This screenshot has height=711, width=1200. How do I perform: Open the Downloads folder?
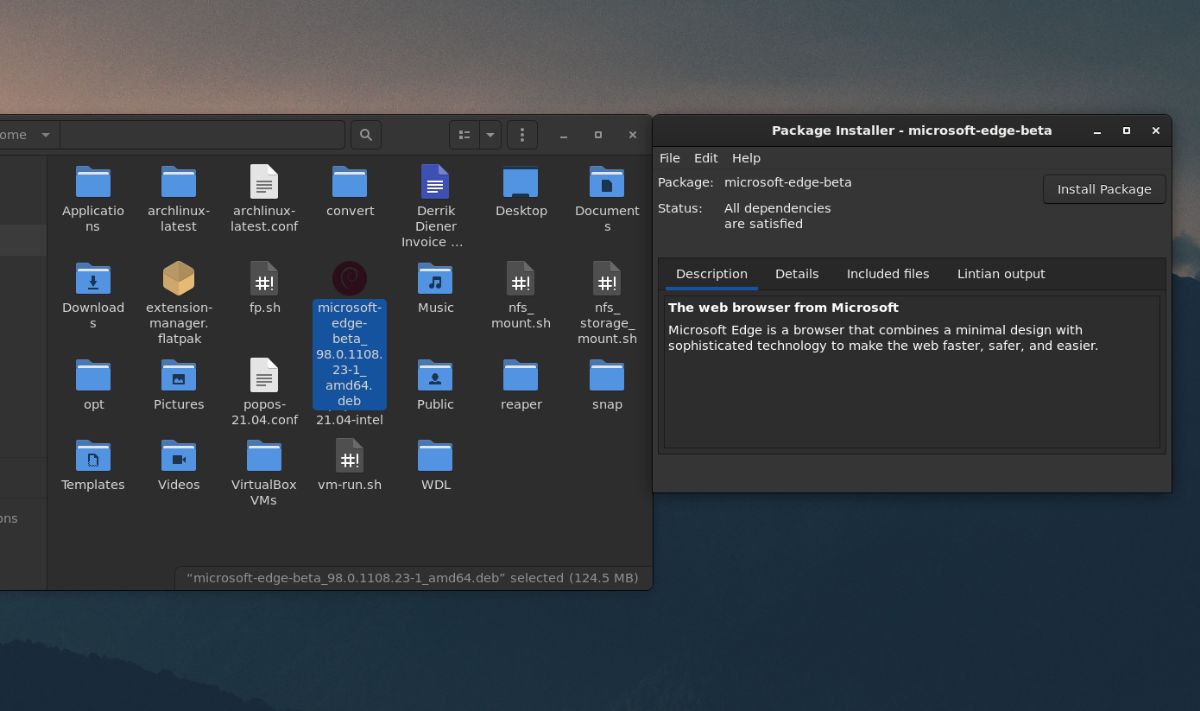[93, 280]
